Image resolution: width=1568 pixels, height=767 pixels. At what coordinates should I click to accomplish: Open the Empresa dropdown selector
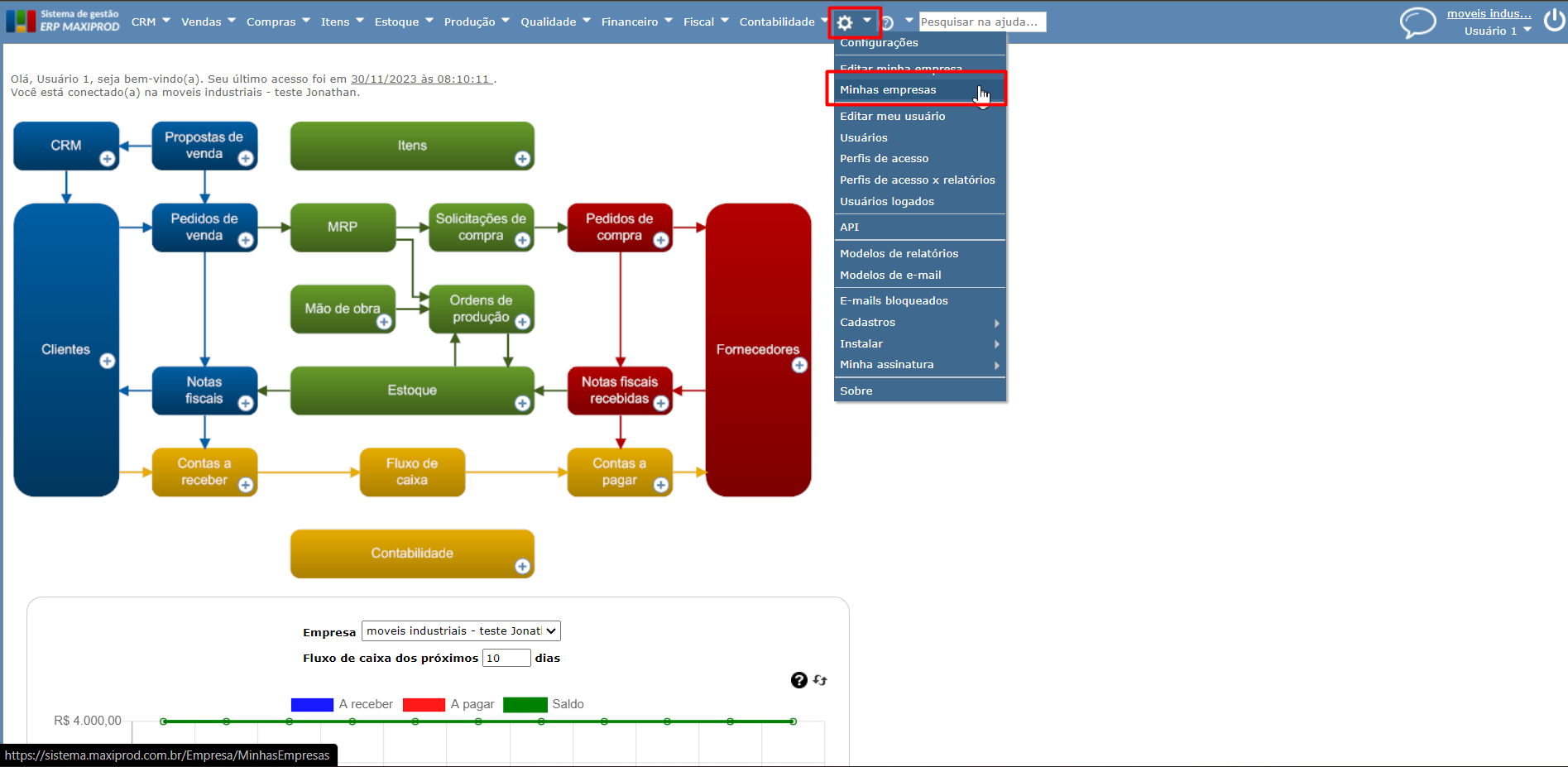[x=461, y=630]
